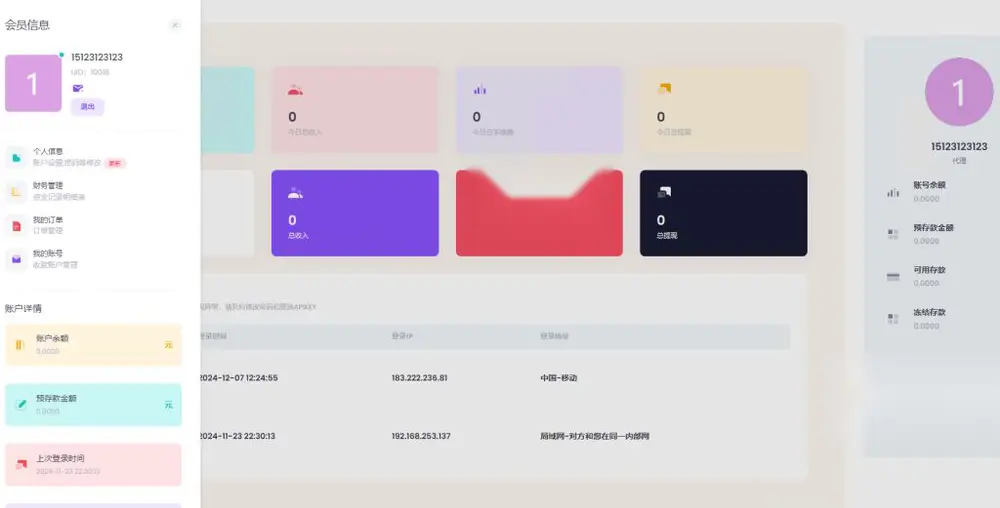1000x508 pixels.
Task: Click the round profile avatar on the right
Action: (x=959, y=92)
